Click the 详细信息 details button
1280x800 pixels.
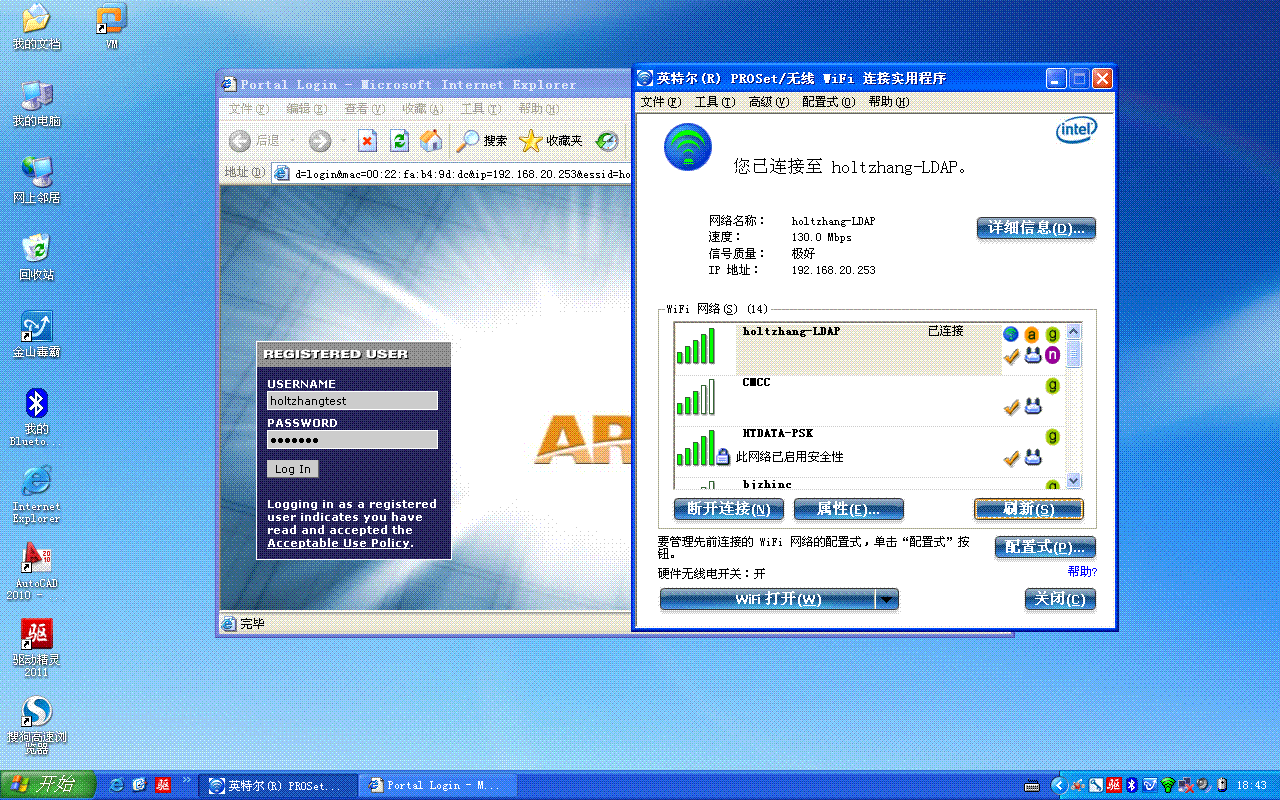tap(1036, 228)
